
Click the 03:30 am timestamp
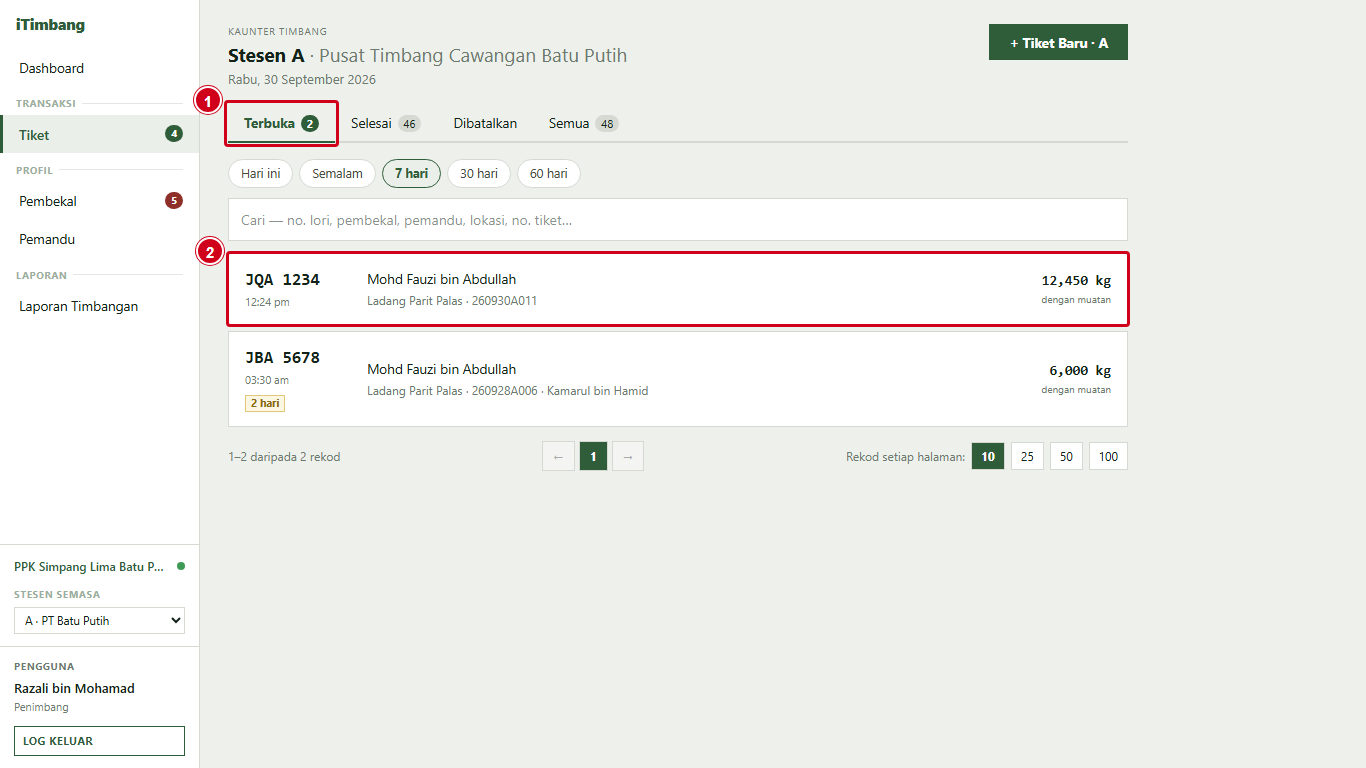[x=267, y=380]
